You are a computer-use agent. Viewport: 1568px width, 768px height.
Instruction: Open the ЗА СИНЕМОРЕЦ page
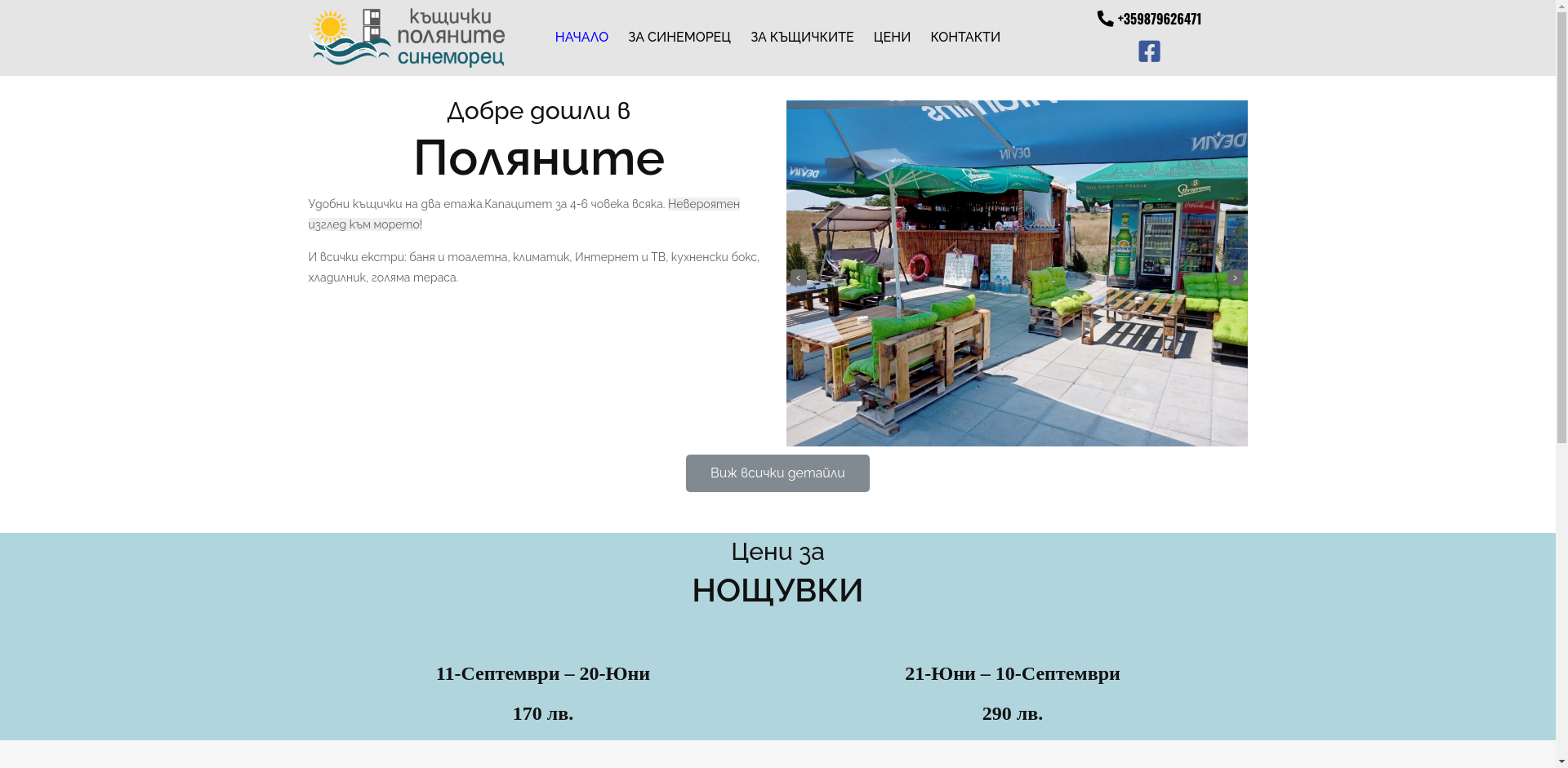679,37
